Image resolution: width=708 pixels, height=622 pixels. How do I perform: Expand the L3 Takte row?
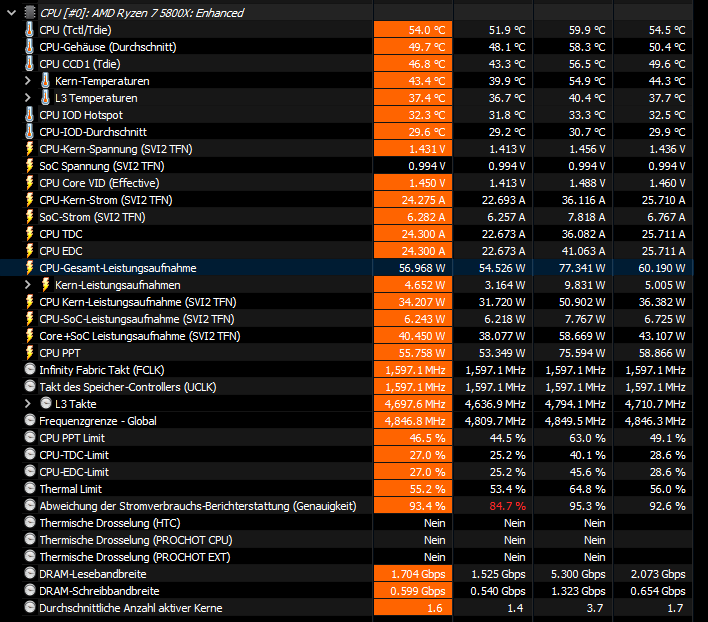click(28, 404)
